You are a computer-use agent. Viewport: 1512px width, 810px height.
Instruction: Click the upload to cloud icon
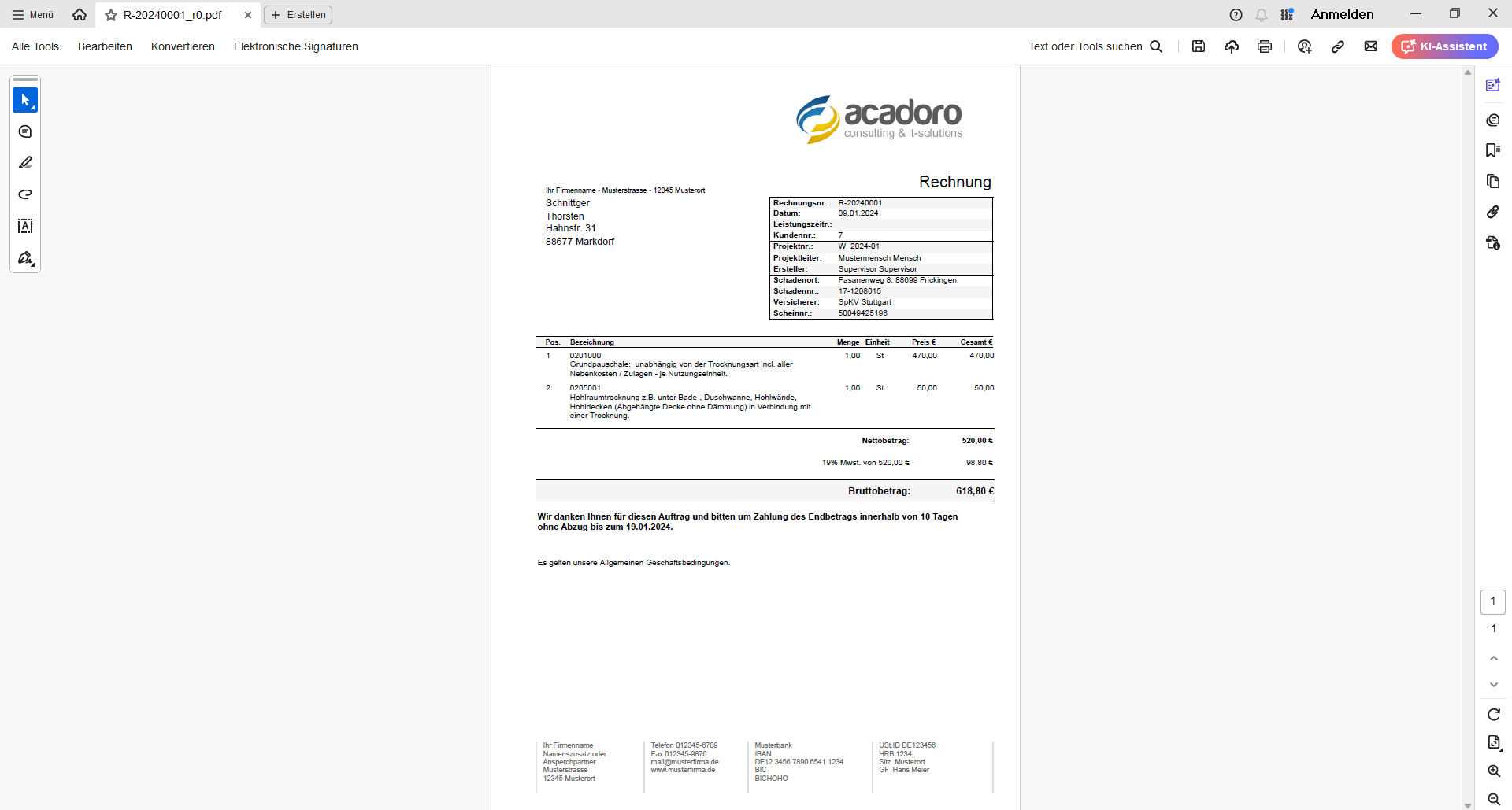tap(1232, 46)
